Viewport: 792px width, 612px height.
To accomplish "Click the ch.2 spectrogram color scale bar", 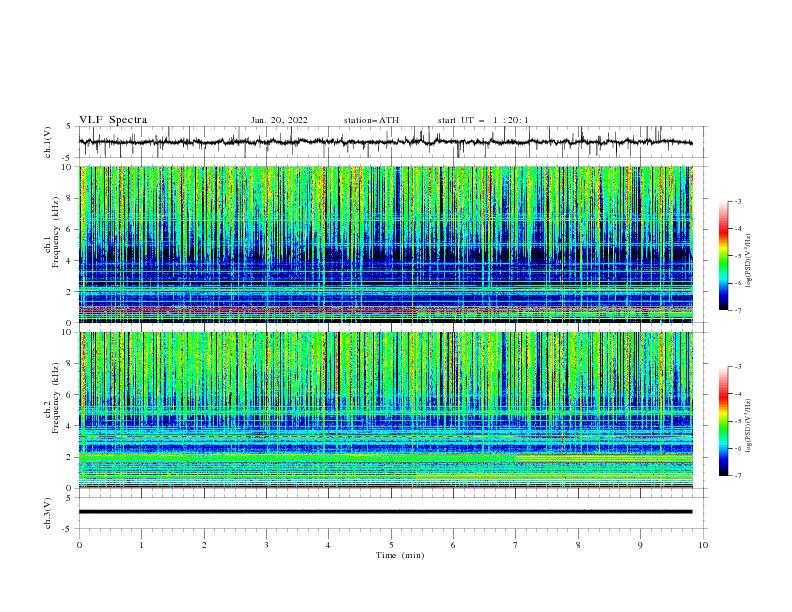I will tap(723, 421).
